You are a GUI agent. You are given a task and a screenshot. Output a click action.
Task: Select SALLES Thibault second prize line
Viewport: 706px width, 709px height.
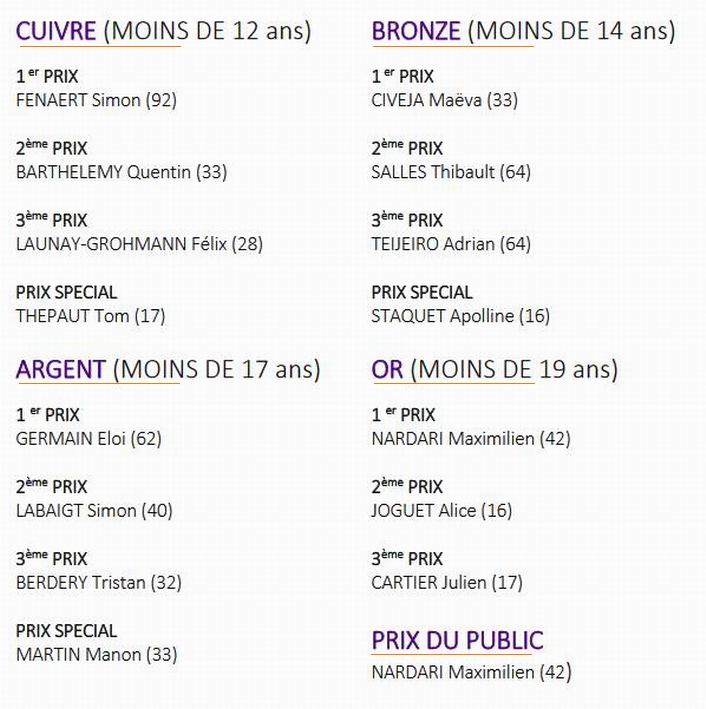450,172
